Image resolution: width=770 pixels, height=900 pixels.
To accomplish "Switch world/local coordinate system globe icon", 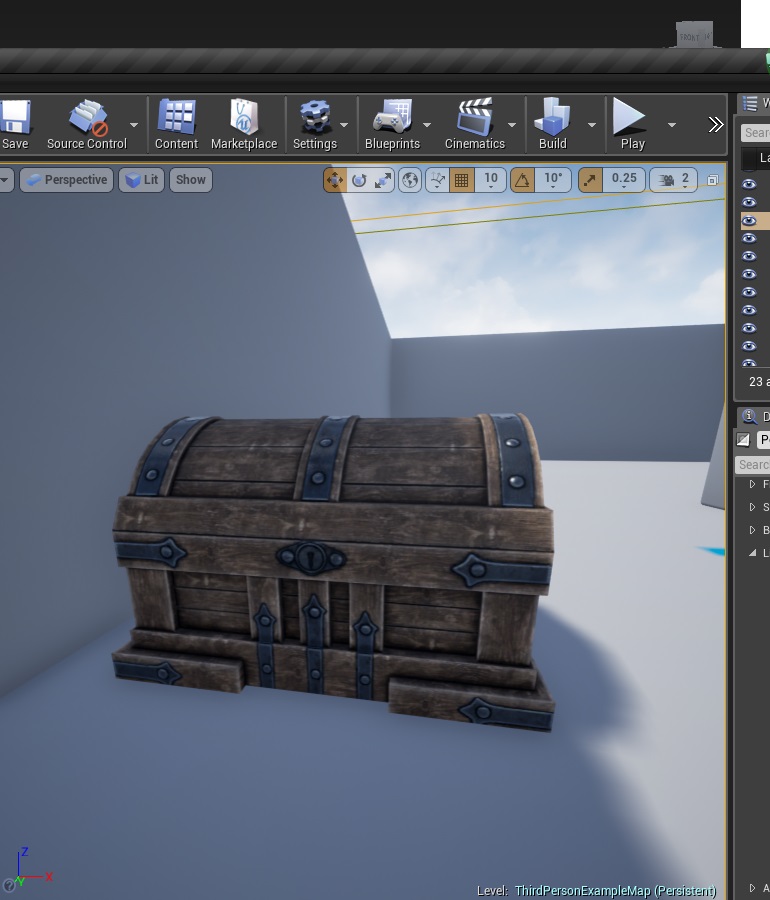I will (x=410, y=180).
